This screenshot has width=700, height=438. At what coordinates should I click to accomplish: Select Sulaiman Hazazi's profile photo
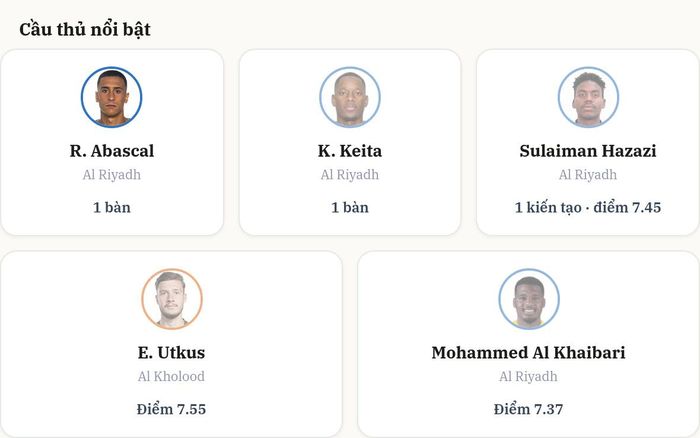coord(588,97)
